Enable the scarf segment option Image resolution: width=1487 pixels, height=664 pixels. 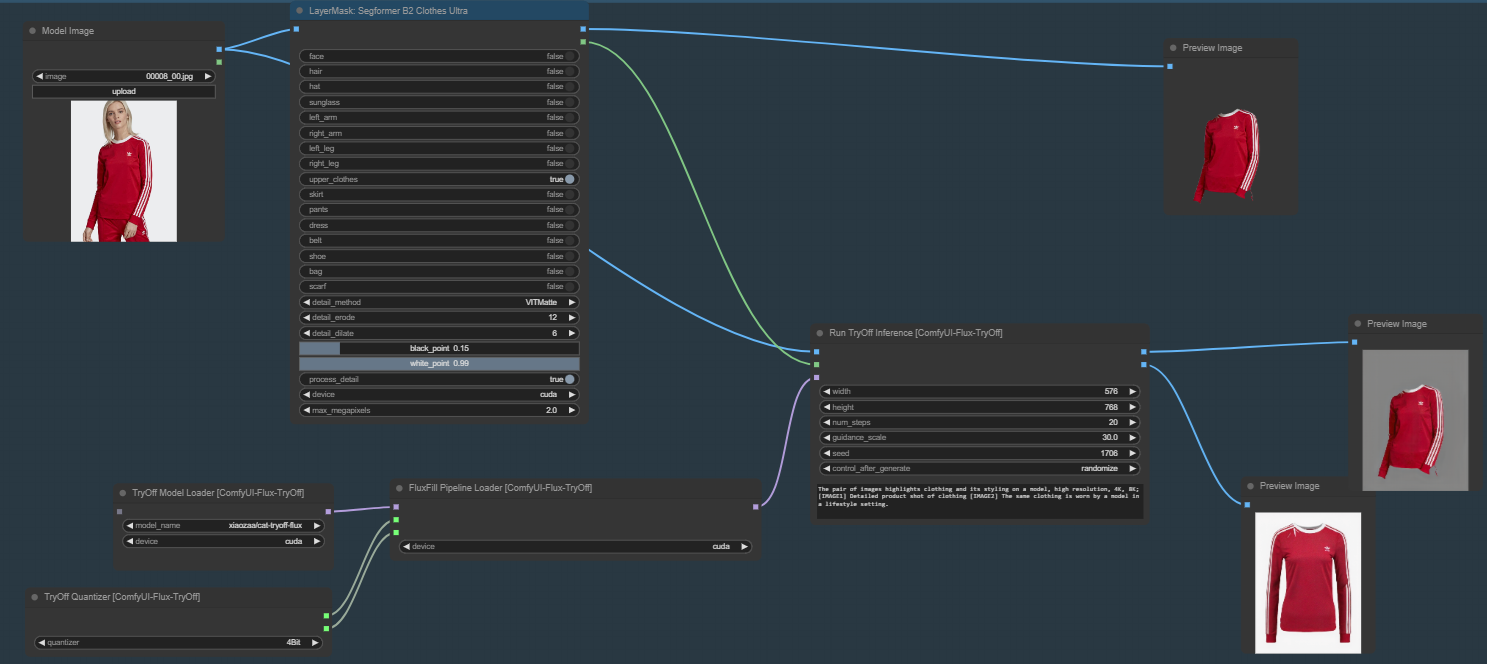point(439,287)
